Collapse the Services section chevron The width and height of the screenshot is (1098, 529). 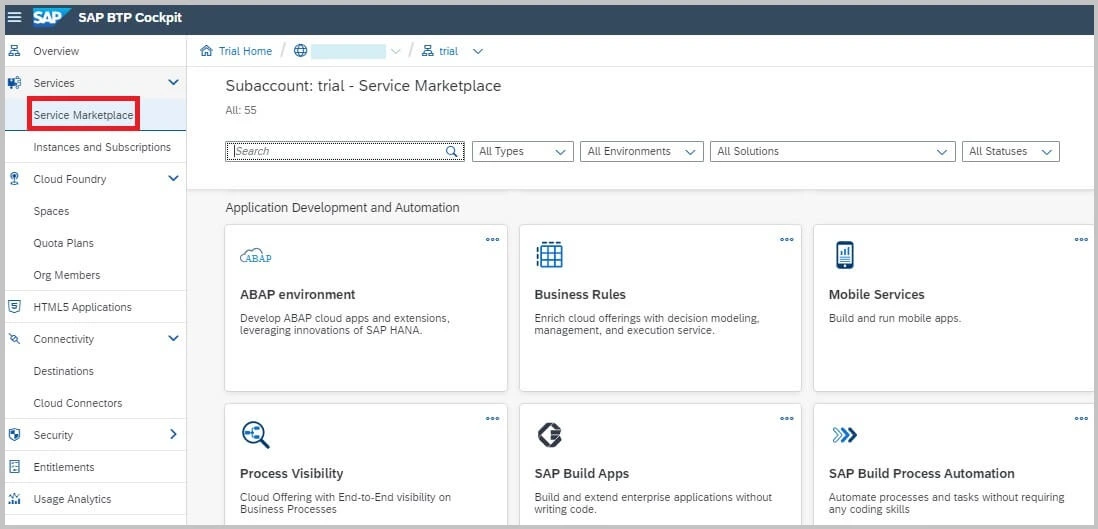point(174,83)
